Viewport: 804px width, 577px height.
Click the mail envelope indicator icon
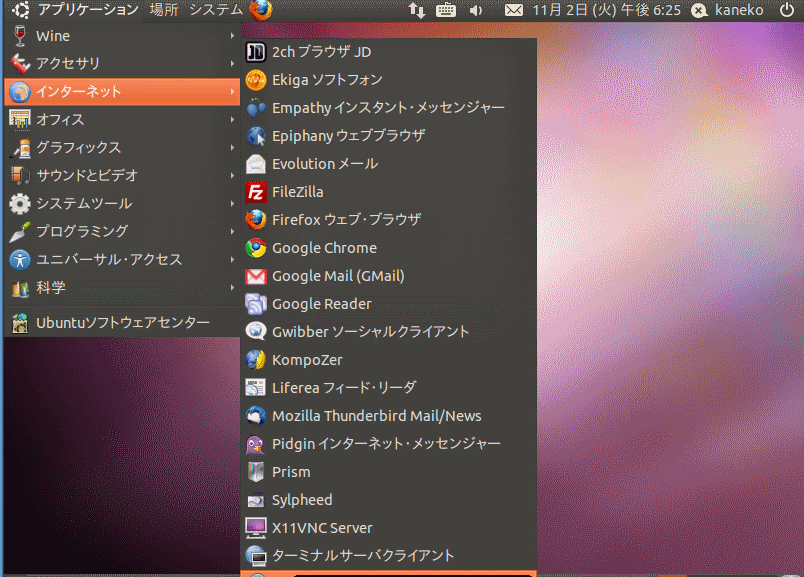pos(513,10)
